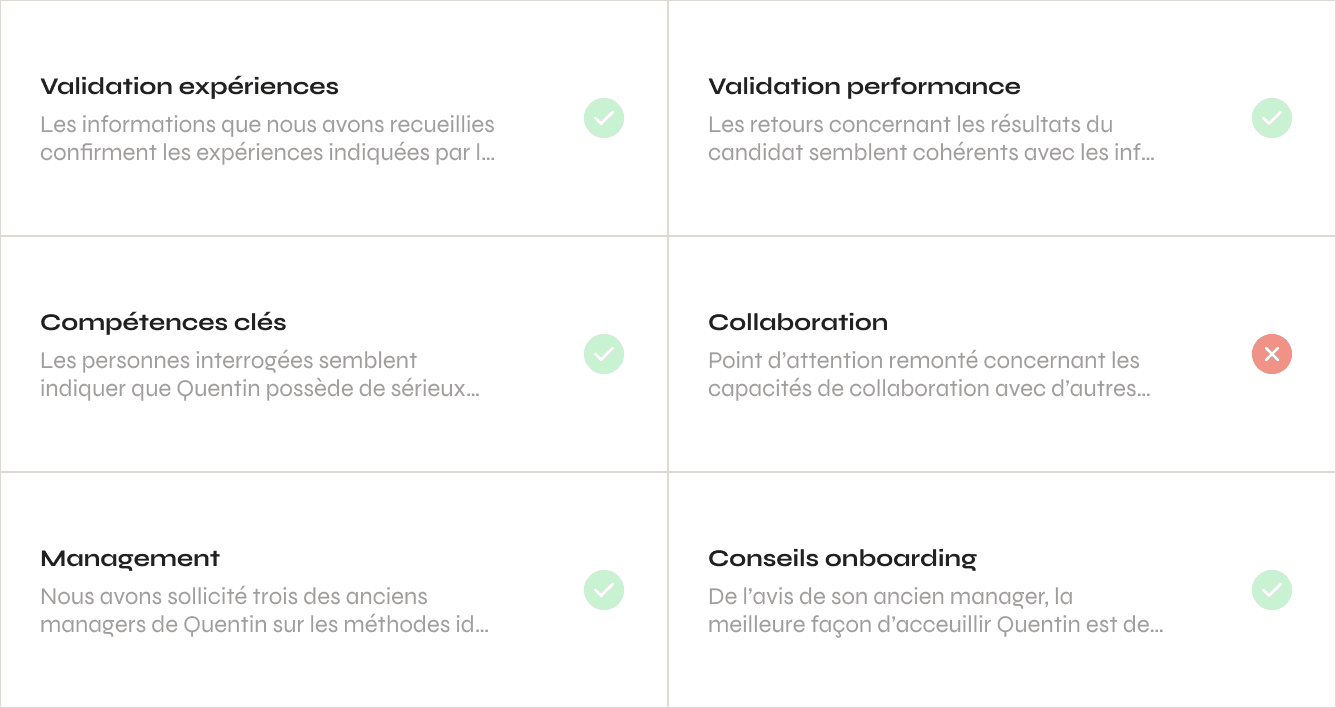
Task: Select the Compétences clés title
Action: [163, 323]
